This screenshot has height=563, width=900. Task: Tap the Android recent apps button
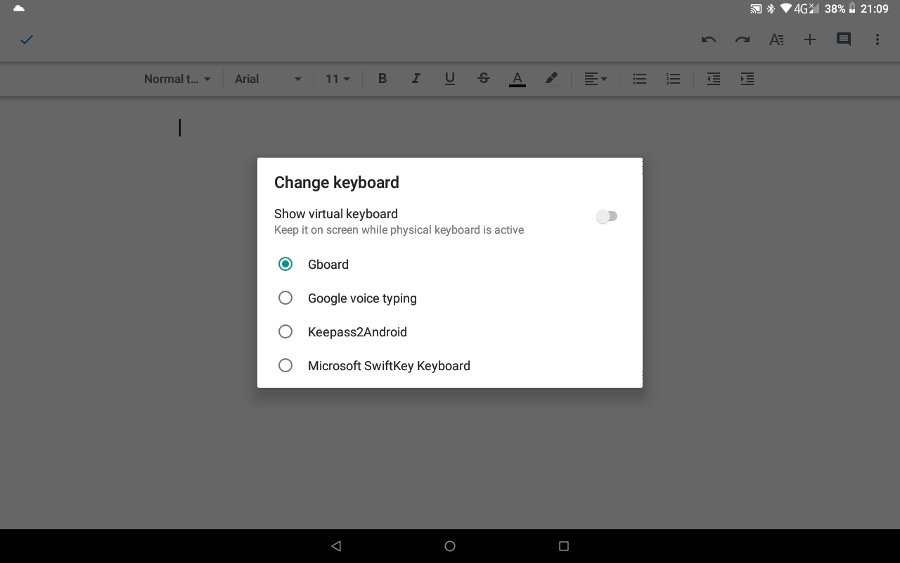pyautogui.click(x=564, y=546)
